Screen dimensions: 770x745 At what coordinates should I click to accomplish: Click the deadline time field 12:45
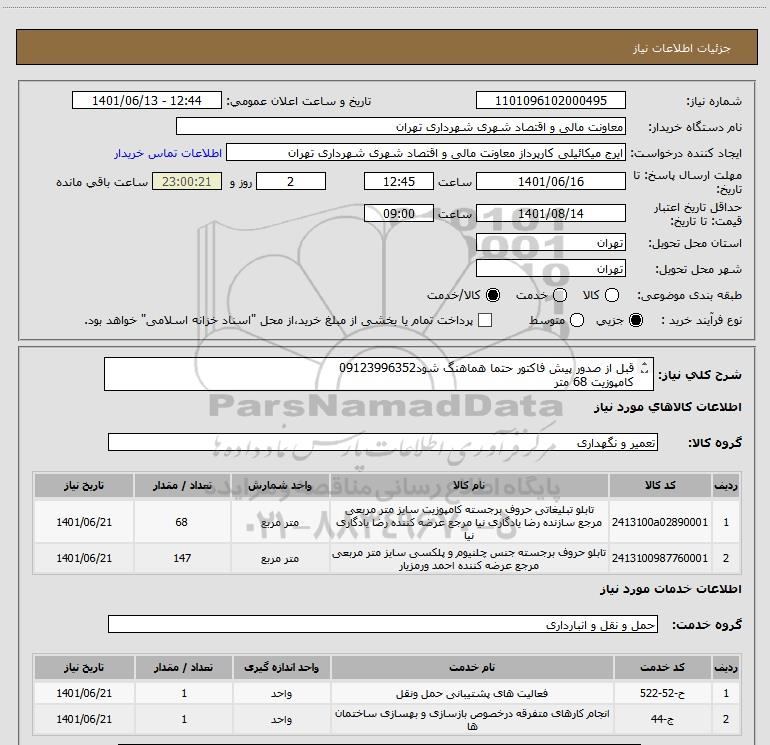[399, 181]
